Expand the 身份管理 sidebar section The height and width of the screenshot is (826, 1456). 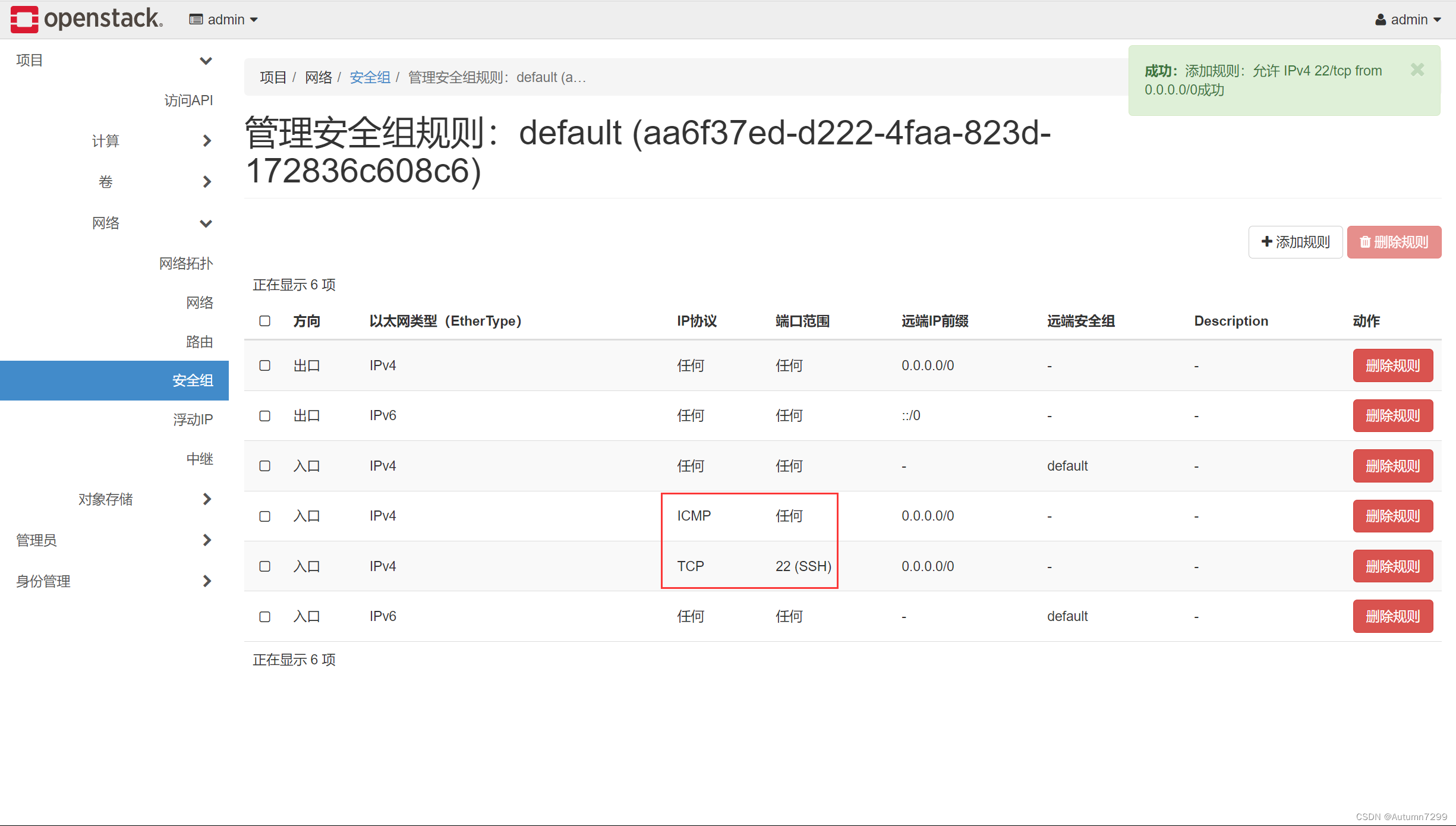click(114, 581)
